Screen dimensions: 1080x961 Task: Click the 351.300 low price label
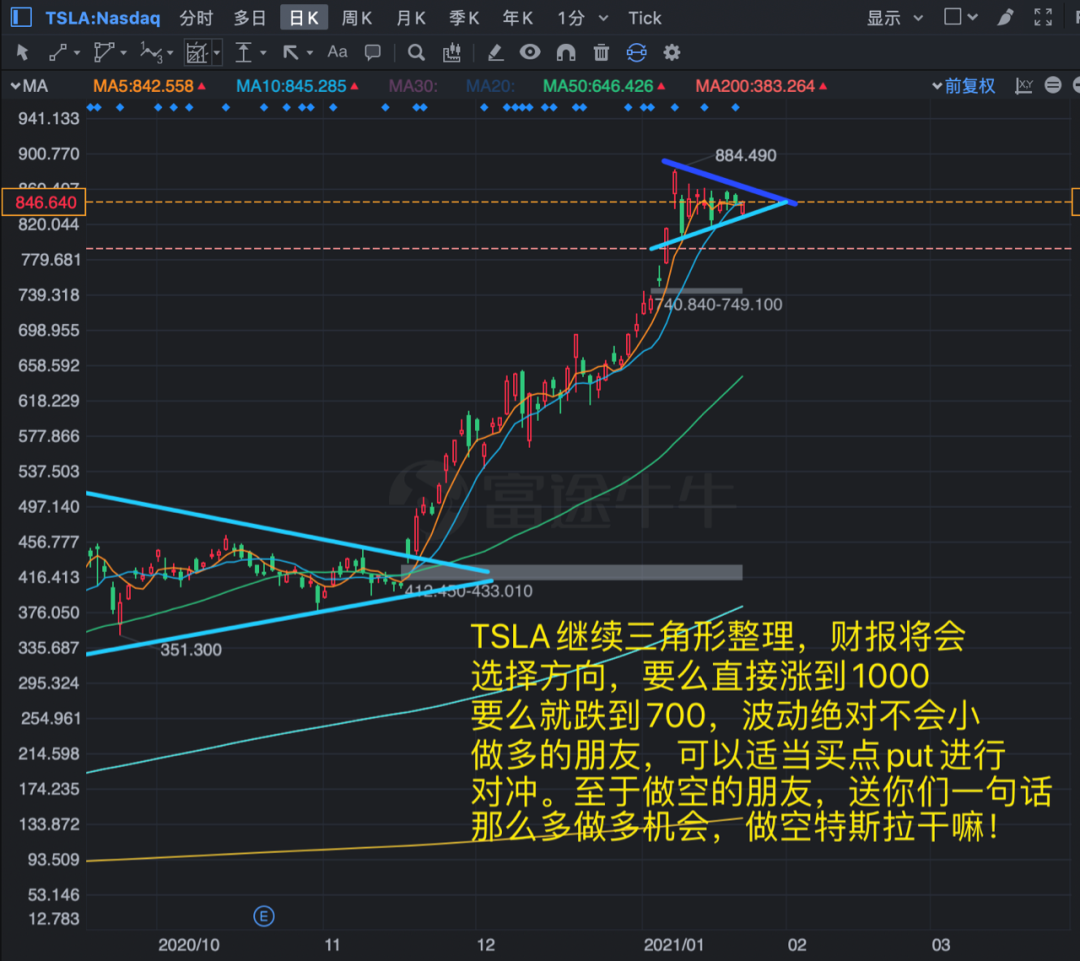click(191, 650)
